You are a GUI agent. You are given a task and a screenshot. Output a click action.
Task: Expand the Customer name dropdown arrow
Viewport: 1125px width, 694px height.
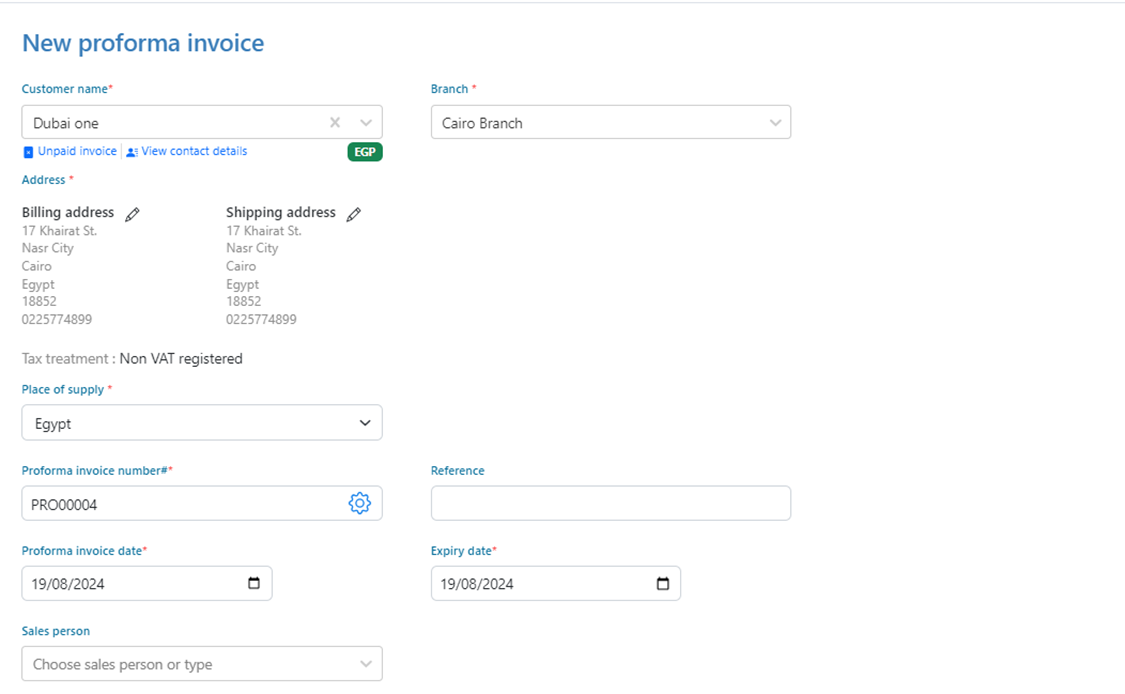pyautogui.click(x=366, y=122)
